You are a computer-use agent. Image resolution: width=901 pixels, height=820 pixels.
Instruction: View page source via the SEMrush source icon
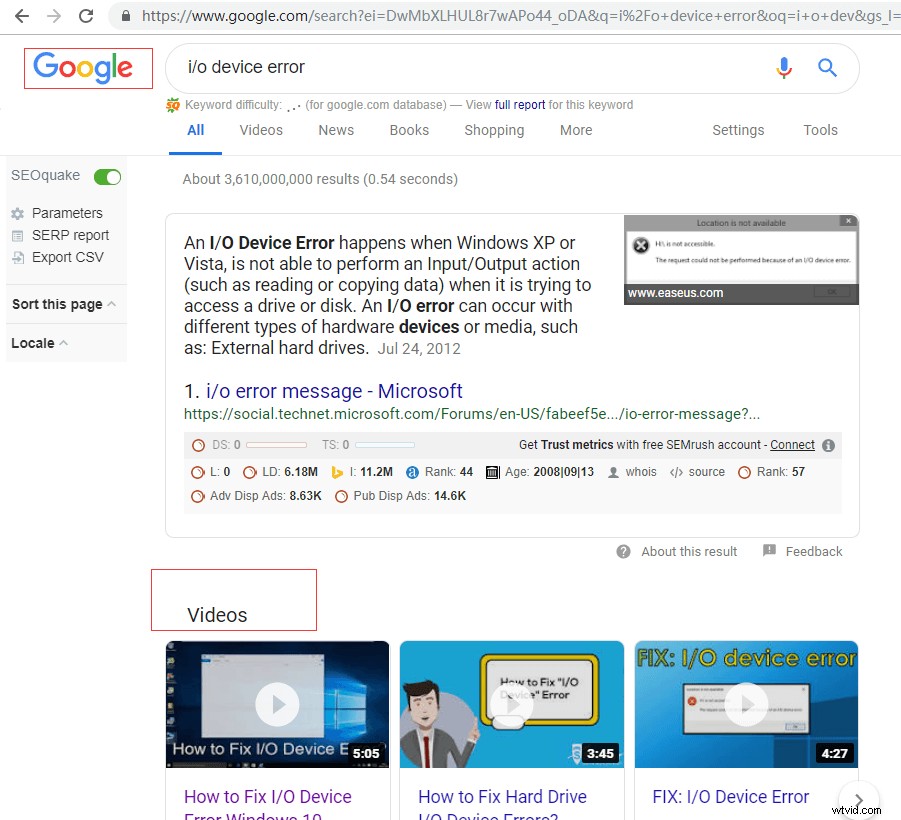point(677,471)
